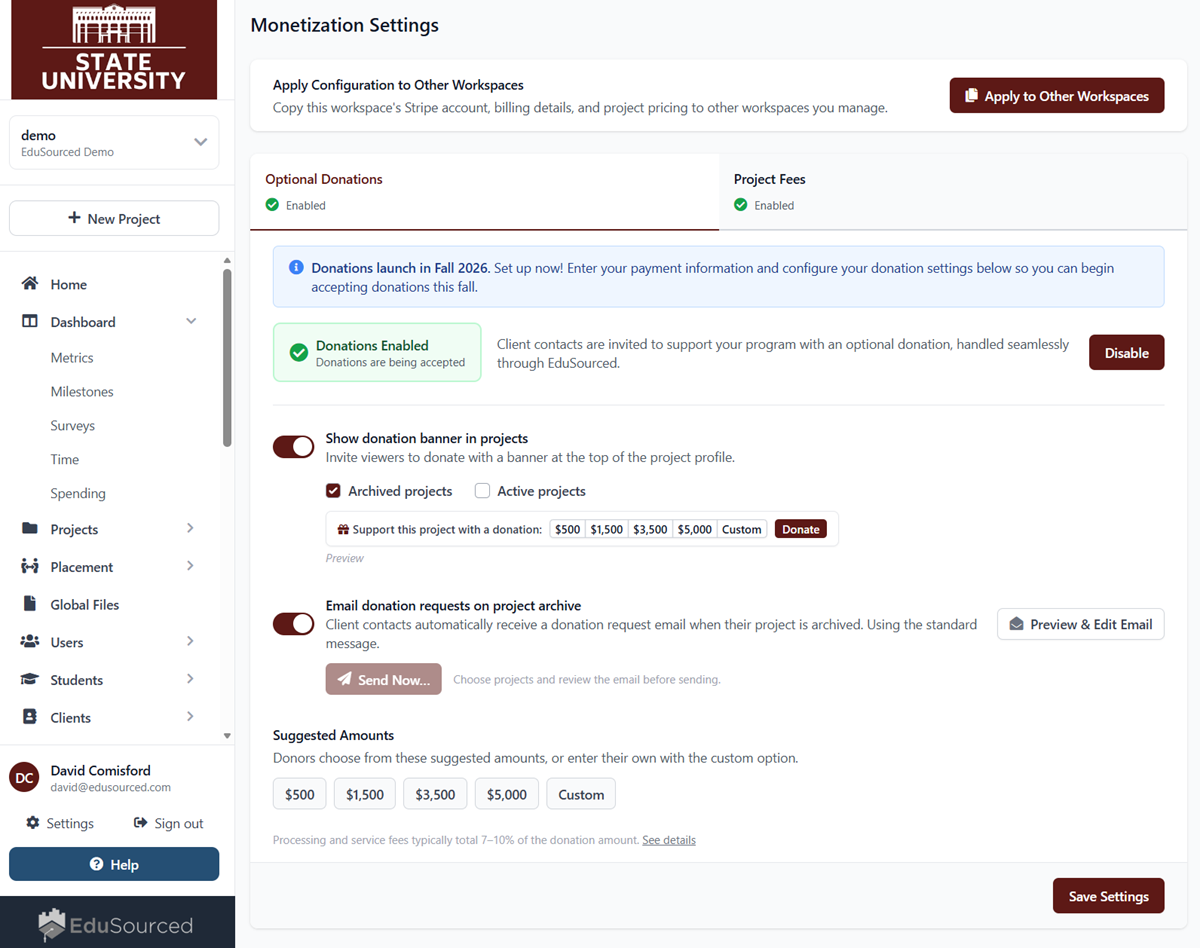
Task: Click the Home house icon in sidebar
Action: point(30,284)
